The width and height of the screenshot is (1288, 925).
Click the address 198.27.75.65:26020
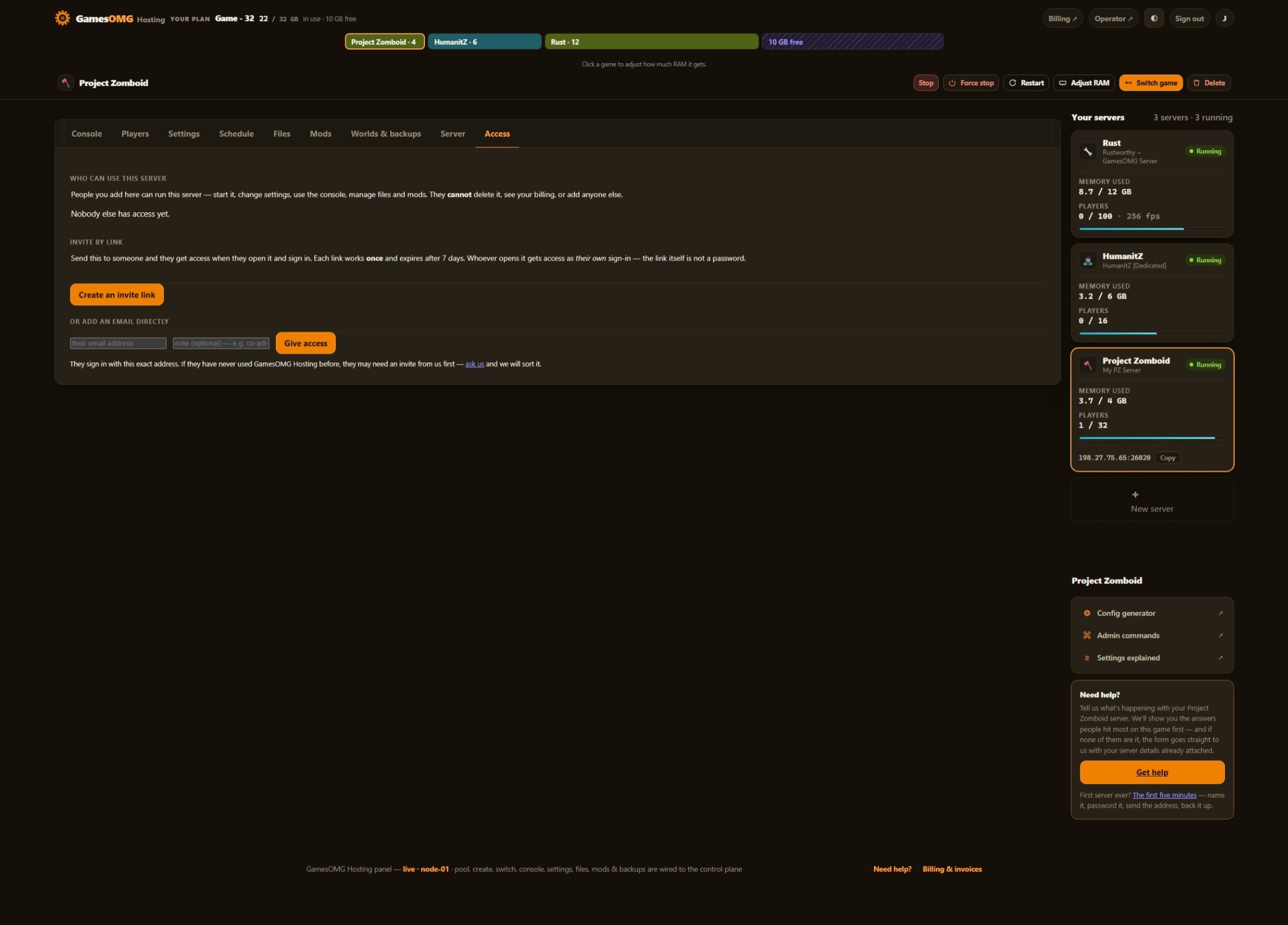[x=1114, y=458]
